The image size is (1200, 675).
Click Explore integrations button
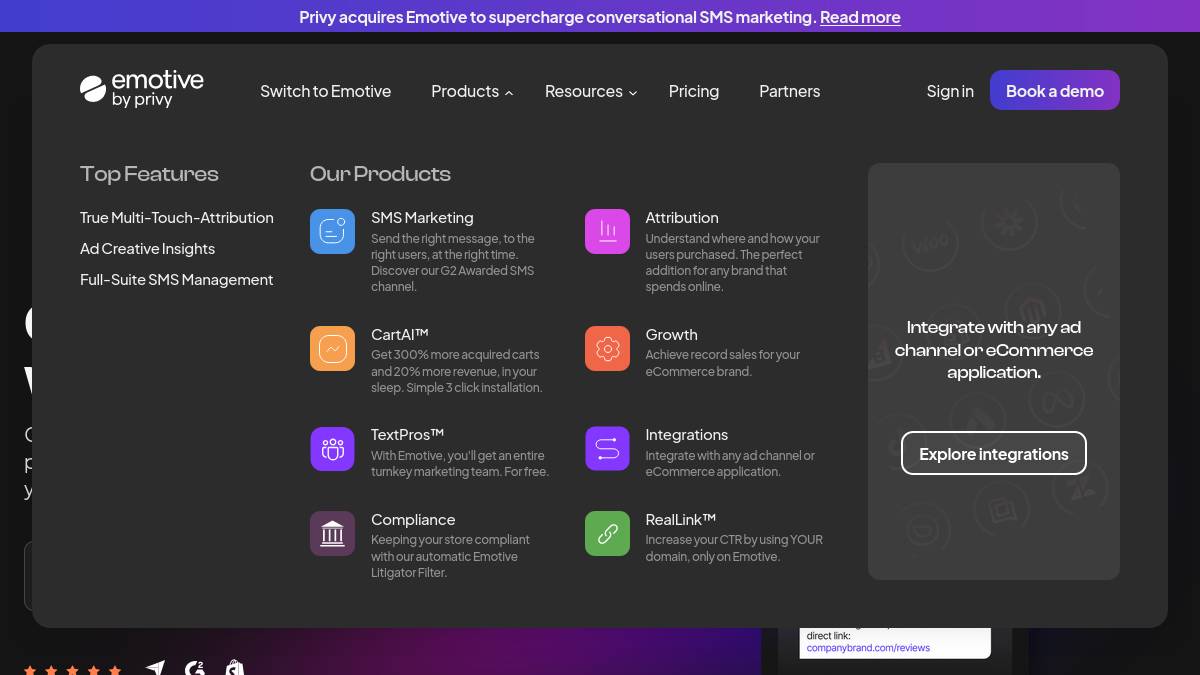pos(994,453)
